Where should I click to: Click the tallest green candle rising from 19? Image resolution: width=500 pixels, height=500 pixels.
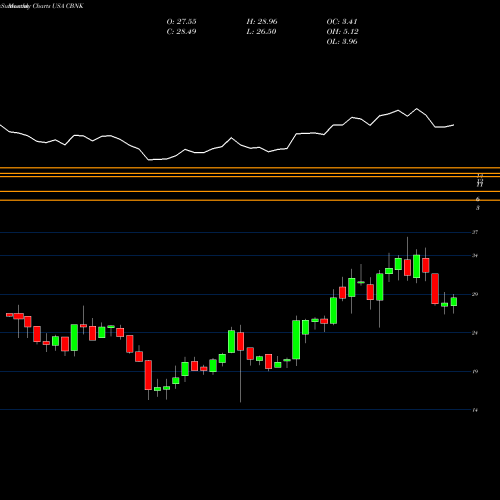296,340
